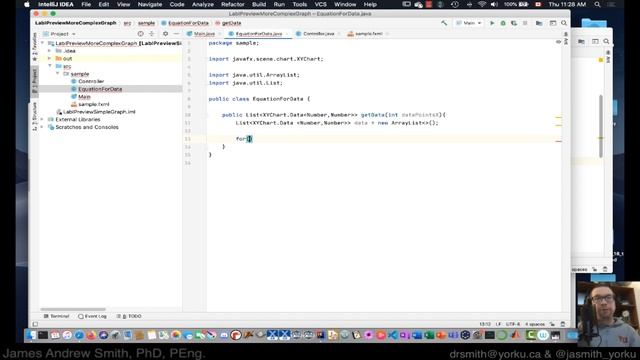The image size is (640, 360).
Task: Expand External Libraries node
Action: click(42, 120)
